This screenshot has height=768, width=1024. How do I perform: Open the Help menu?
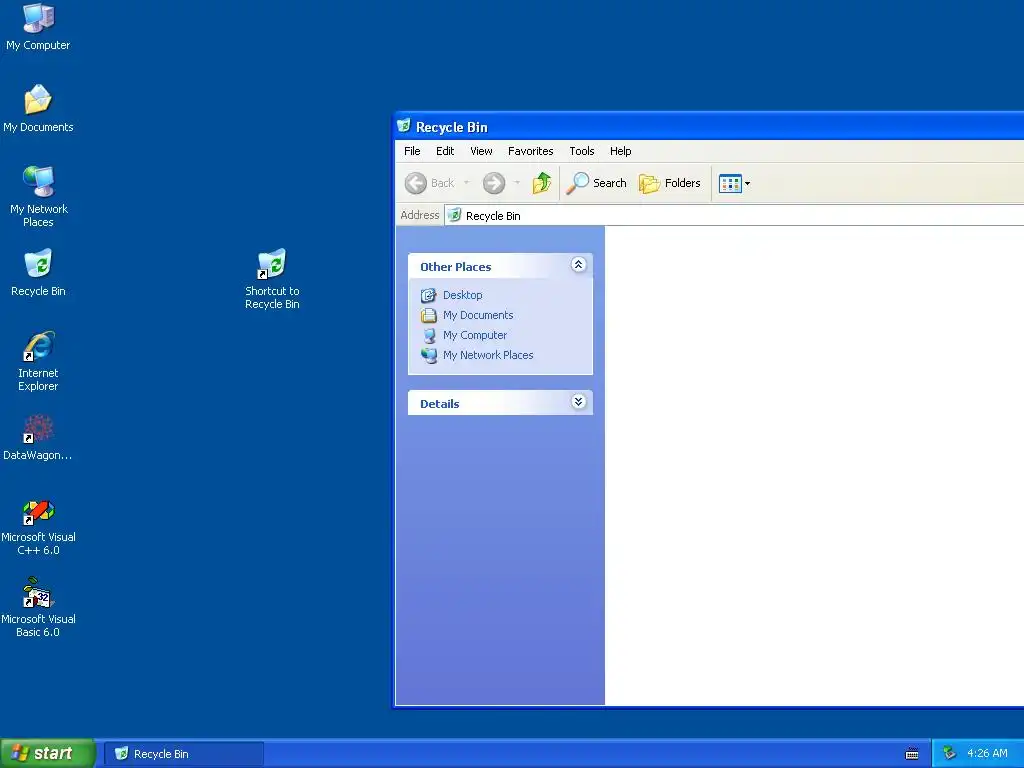(x=620, y=151)
